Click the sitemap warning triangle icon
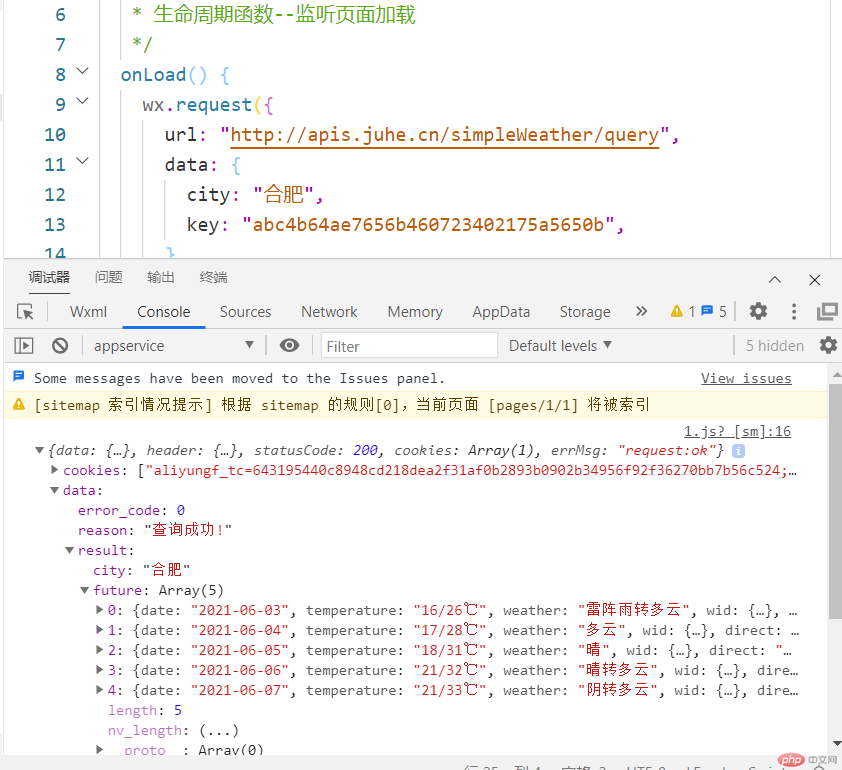 pyautogui.click(x=19, y=404)
